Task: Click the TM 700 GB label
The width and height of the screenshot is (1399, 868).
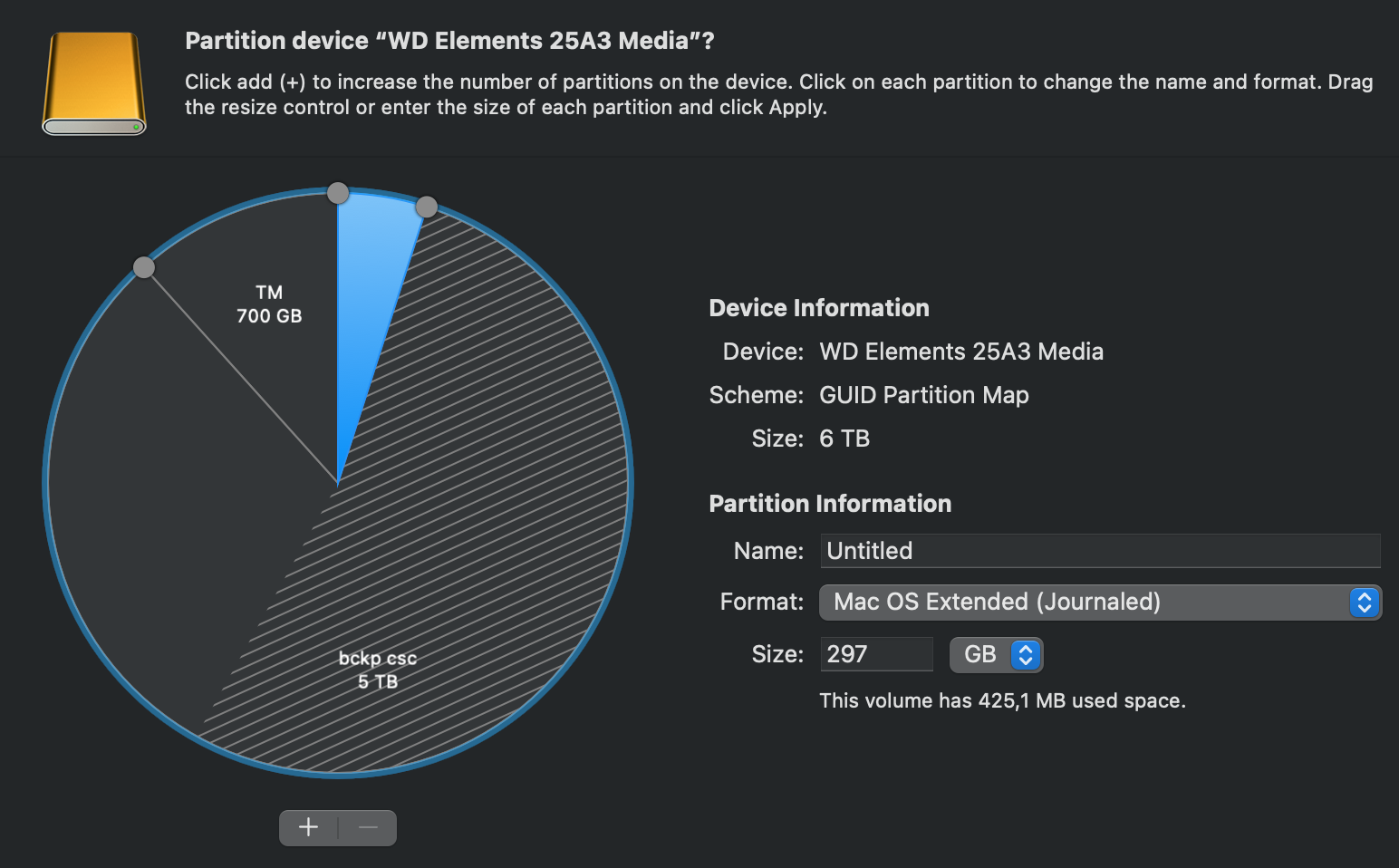Action: (x=268, y=305)
